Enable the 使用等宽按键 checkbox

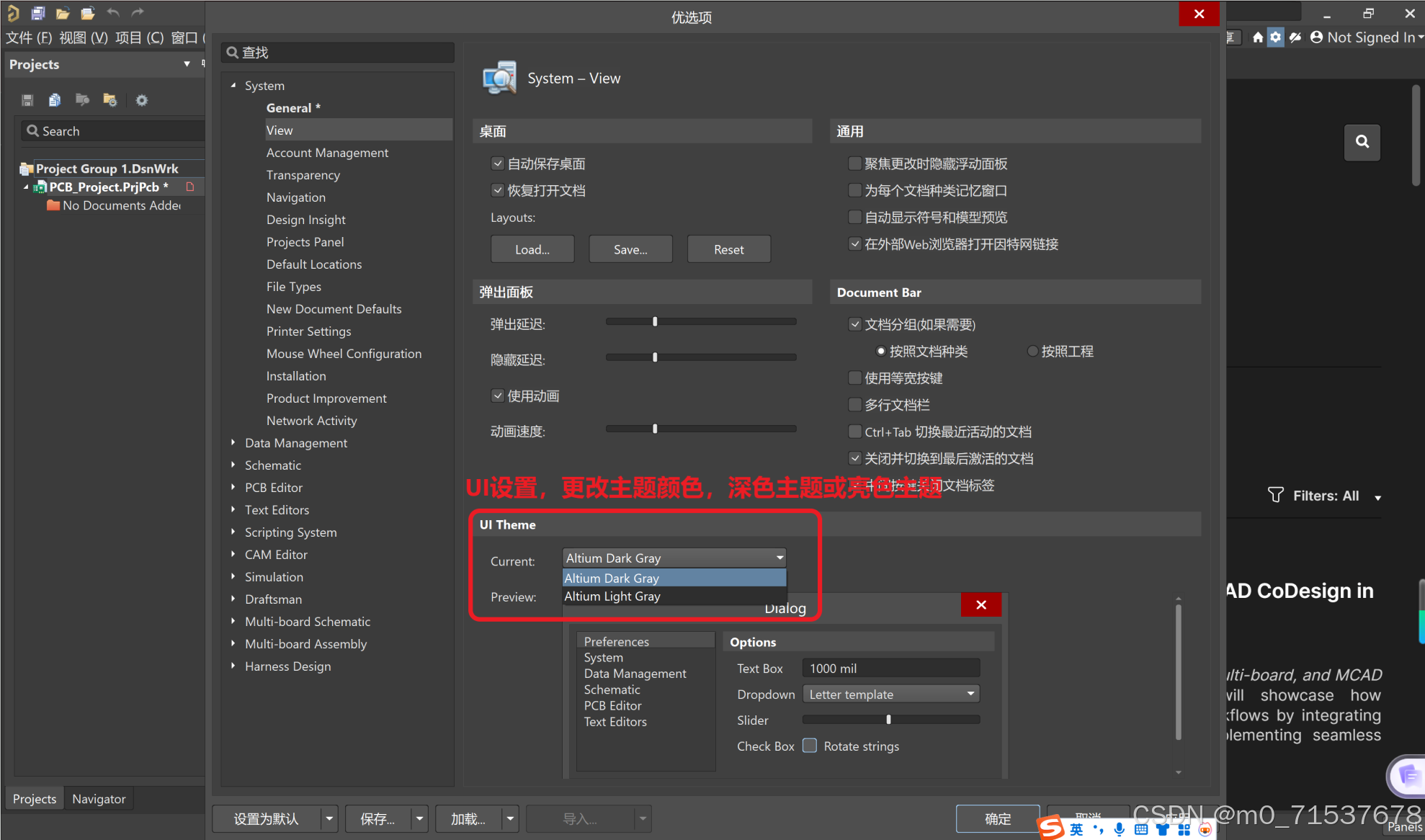coord(855,378)
